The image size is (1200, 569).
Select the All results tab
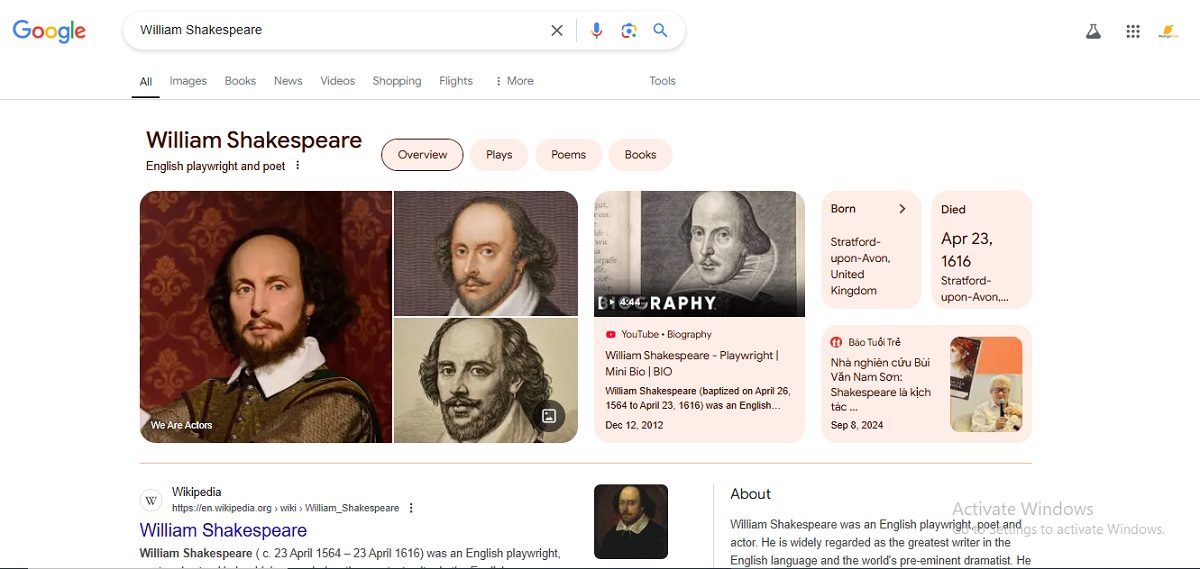[x=146, y=82]
